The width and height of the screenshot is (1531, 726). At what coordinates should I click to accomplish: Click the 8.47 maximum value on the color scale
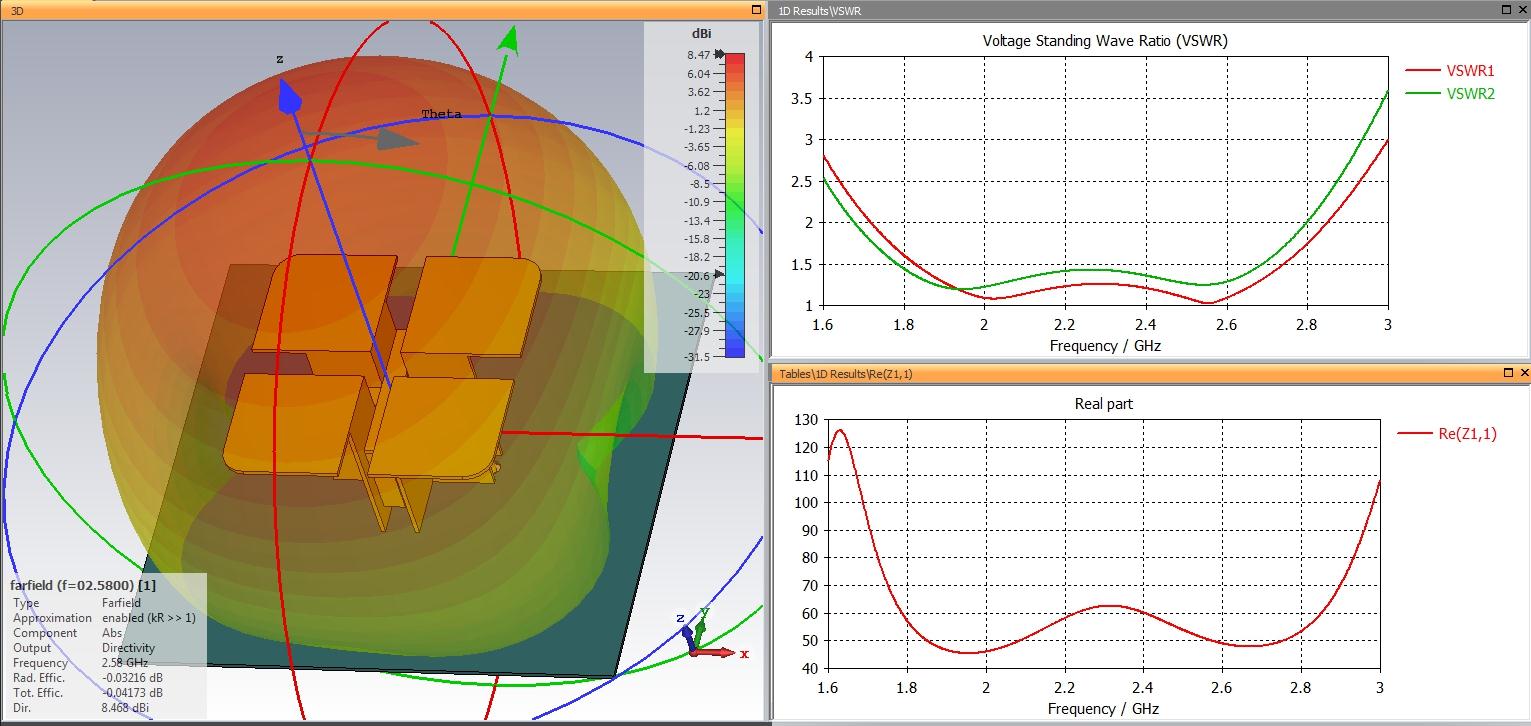[699, 55]
